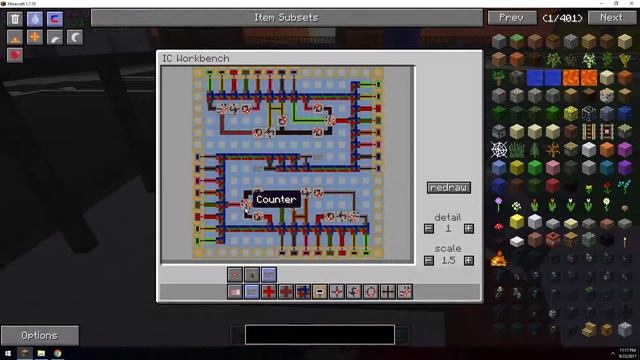Click the NEI trash can delete-mode icon
The width and height of the screenshot is (640, 360).
point(15,19)
